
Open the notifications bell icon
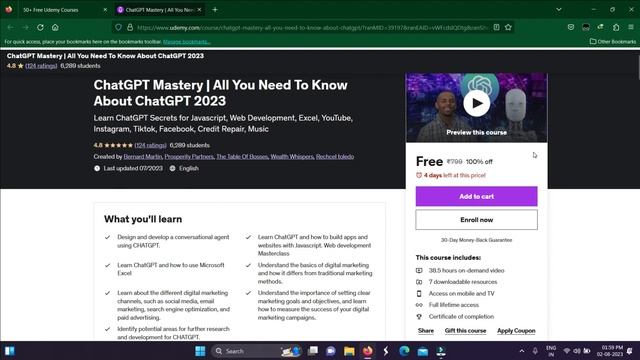[x=630, y=351]
